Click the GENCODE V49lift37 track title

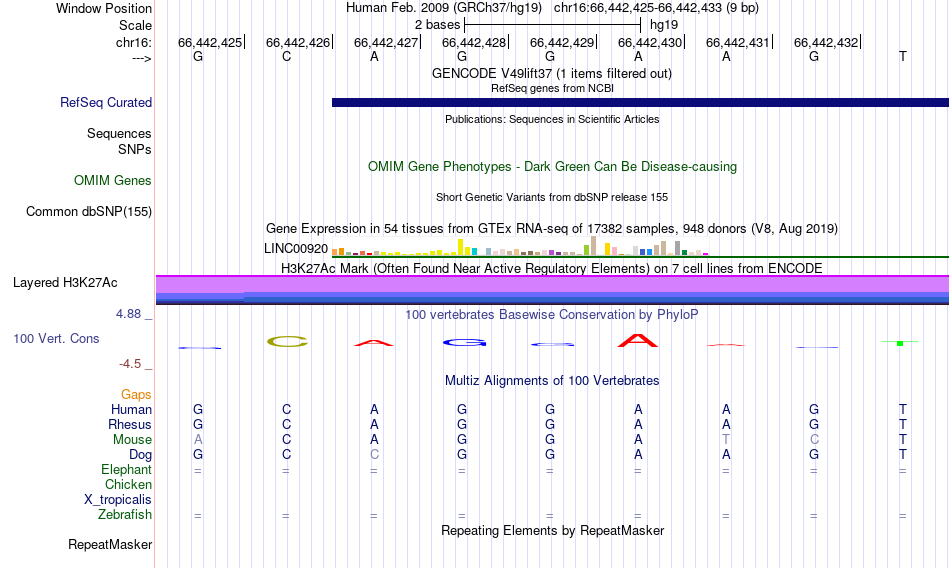pos(552,73)
